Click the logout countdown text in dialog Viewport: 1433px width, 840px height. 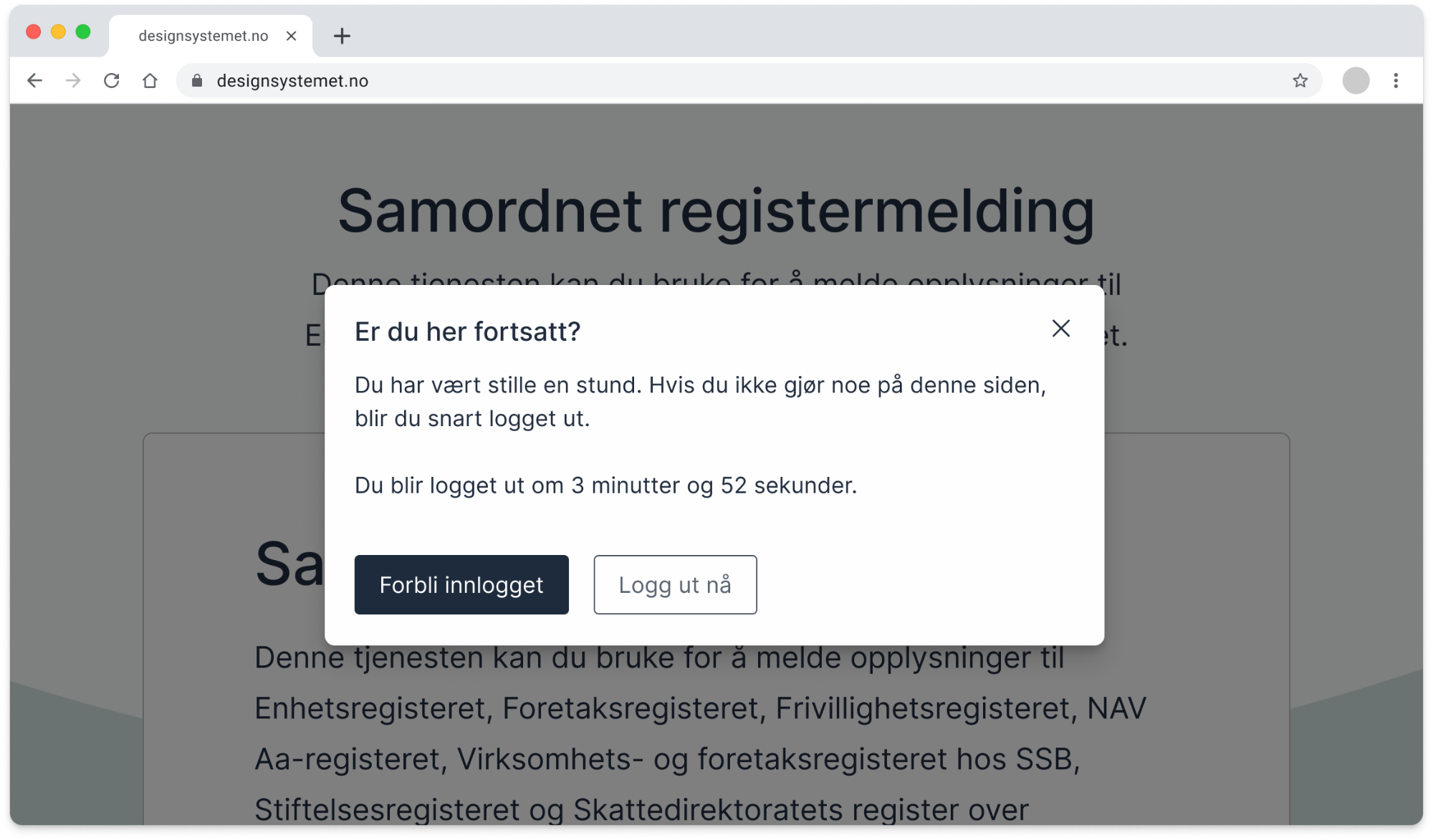(x=605, y=486)
